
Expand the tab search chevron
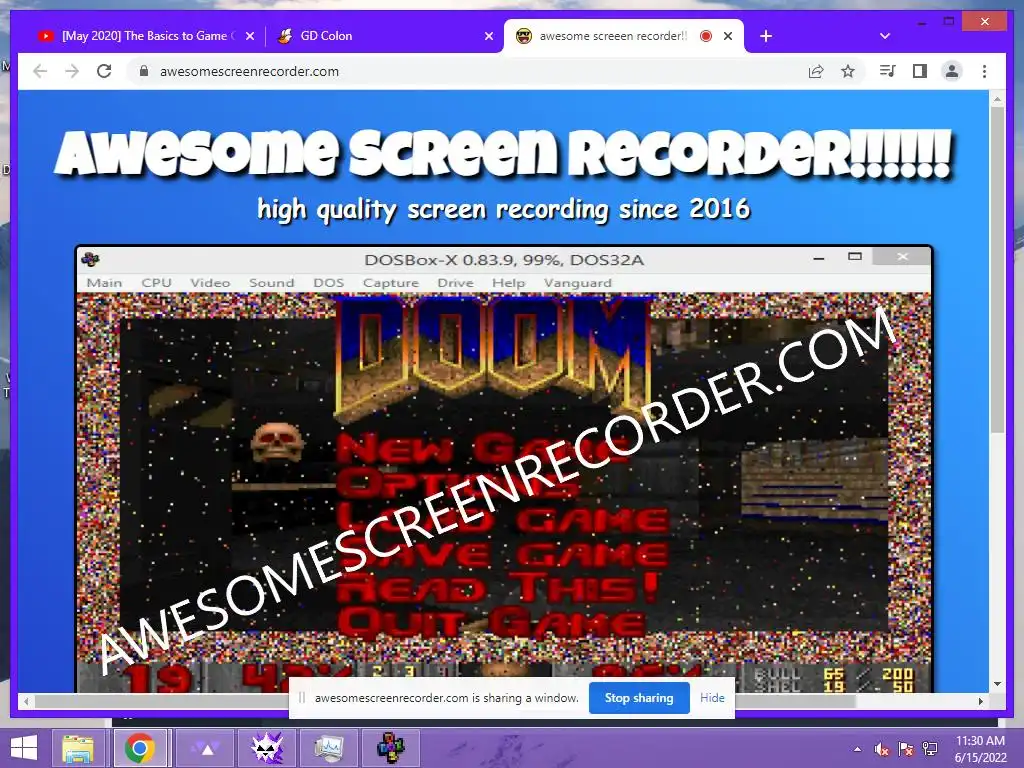885,36
